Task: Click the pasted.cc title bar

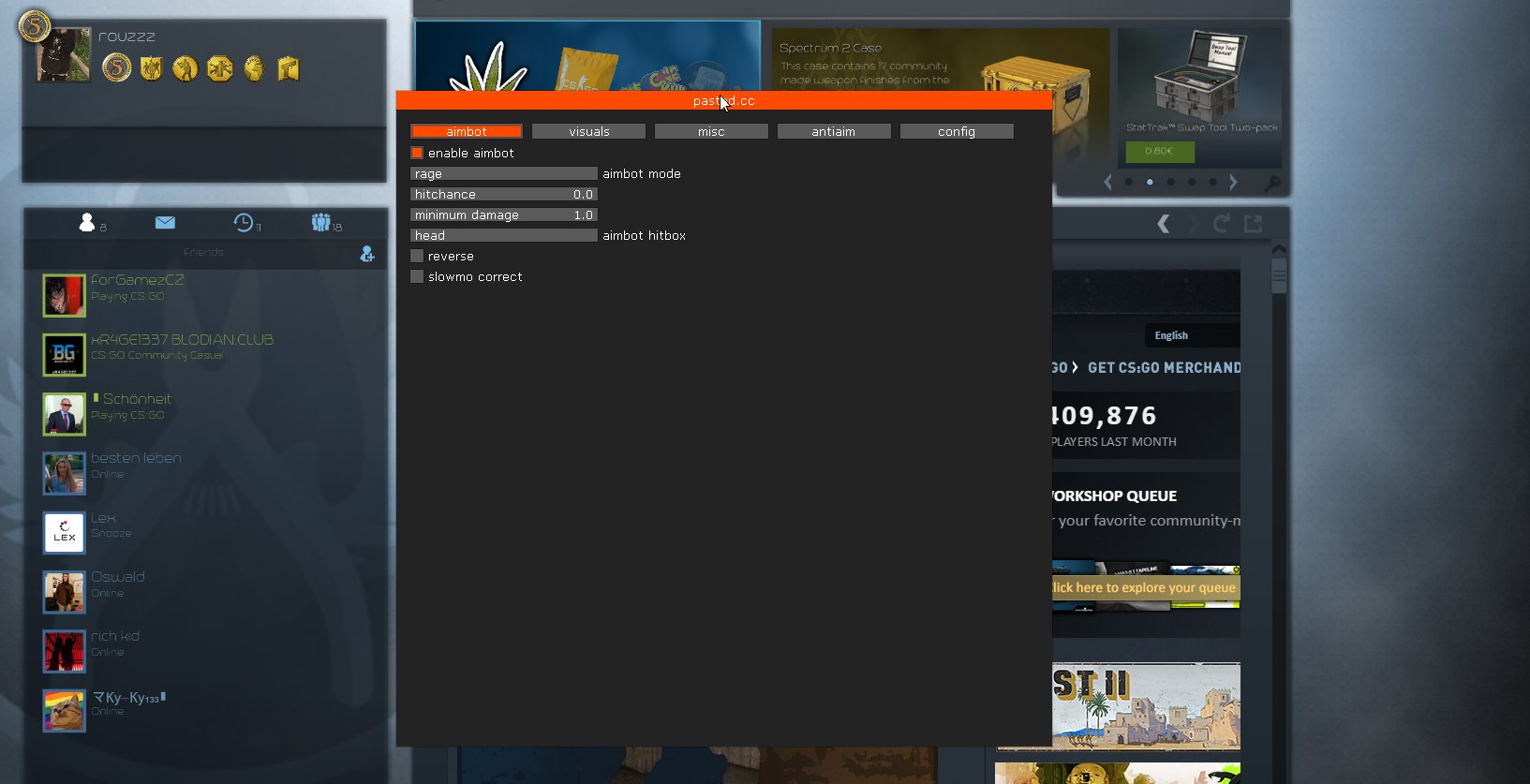Action: pyautogui.click(x=723, y=100)
